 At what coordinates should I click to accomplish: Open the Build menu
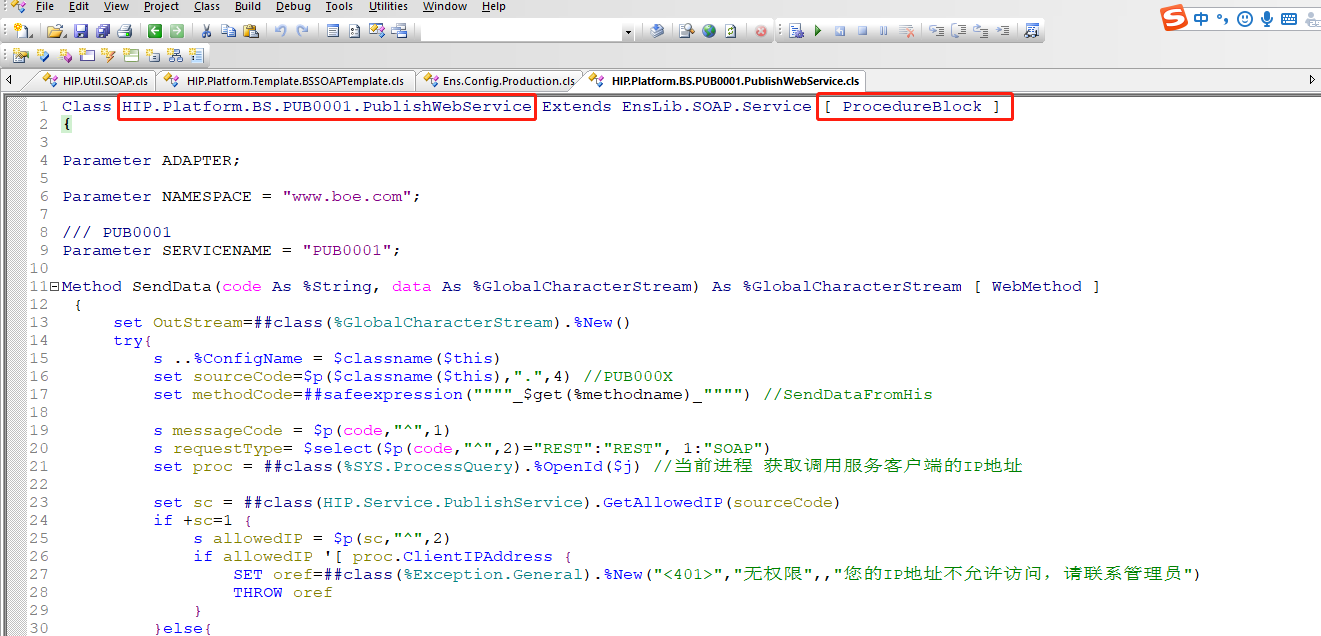[x=247, y=6]
